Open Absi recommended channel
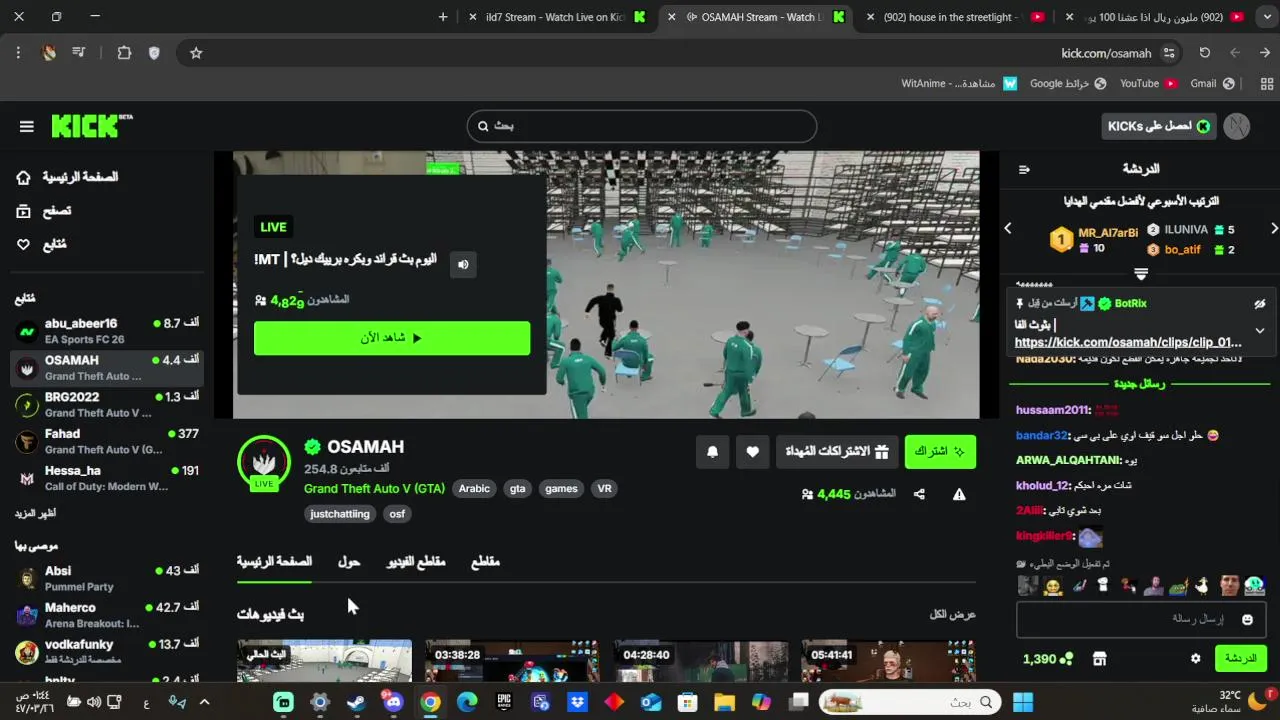This screenshot has height=720, width=1280. (107, 579)
